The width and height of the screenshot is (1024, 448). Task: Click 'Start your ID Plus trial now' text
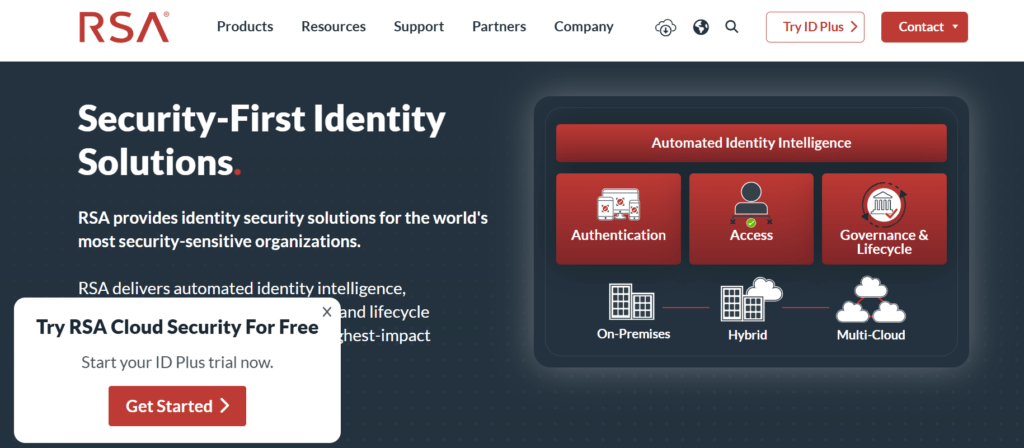[x=177, y=362]
